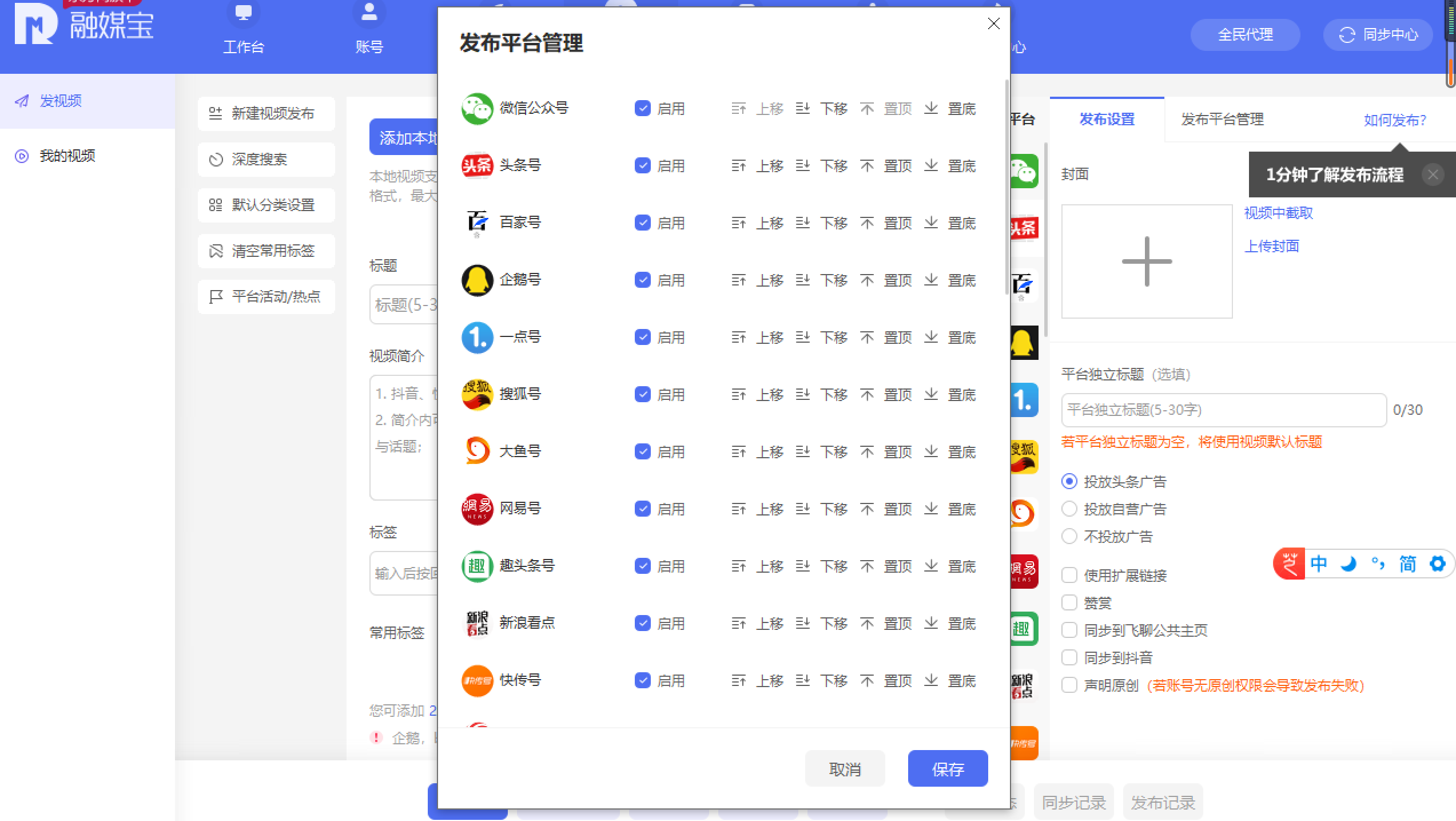Viewport: 1456px width, 821px height.
Task: Open 我的视频 in left sidebar
Action: coord(87,156)
